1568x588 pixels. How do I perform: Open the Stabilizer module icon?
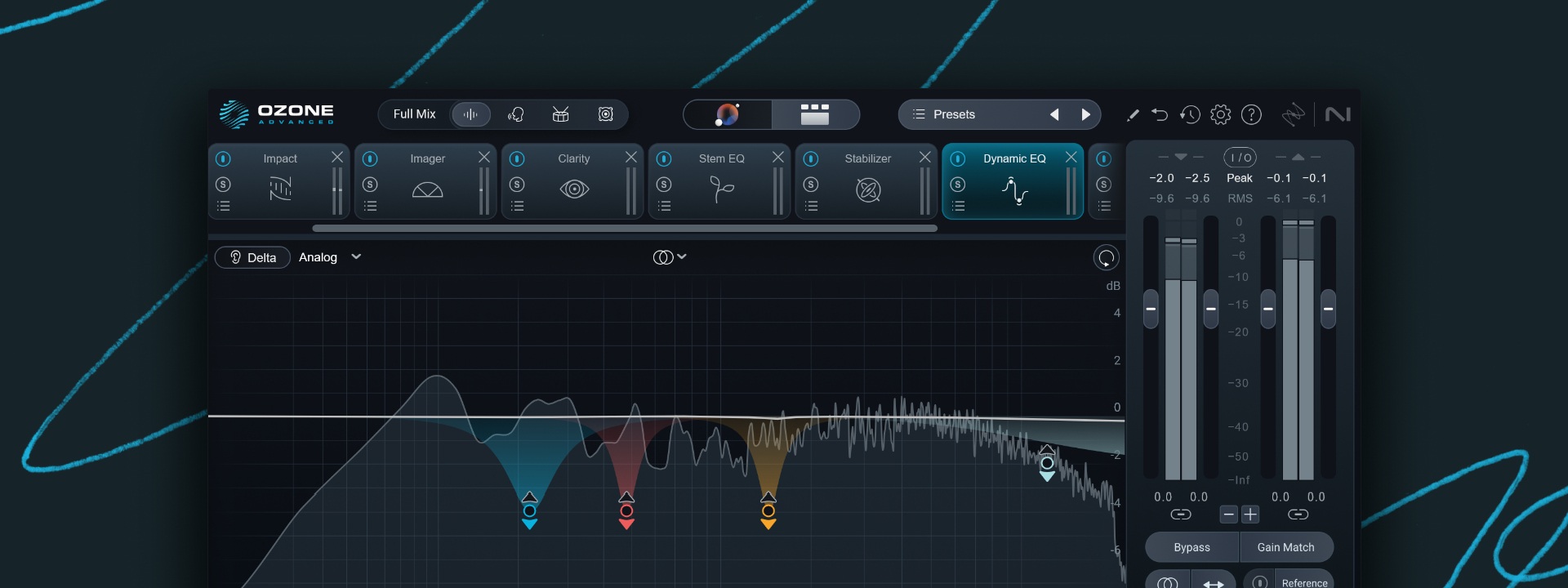pos(868,190)
